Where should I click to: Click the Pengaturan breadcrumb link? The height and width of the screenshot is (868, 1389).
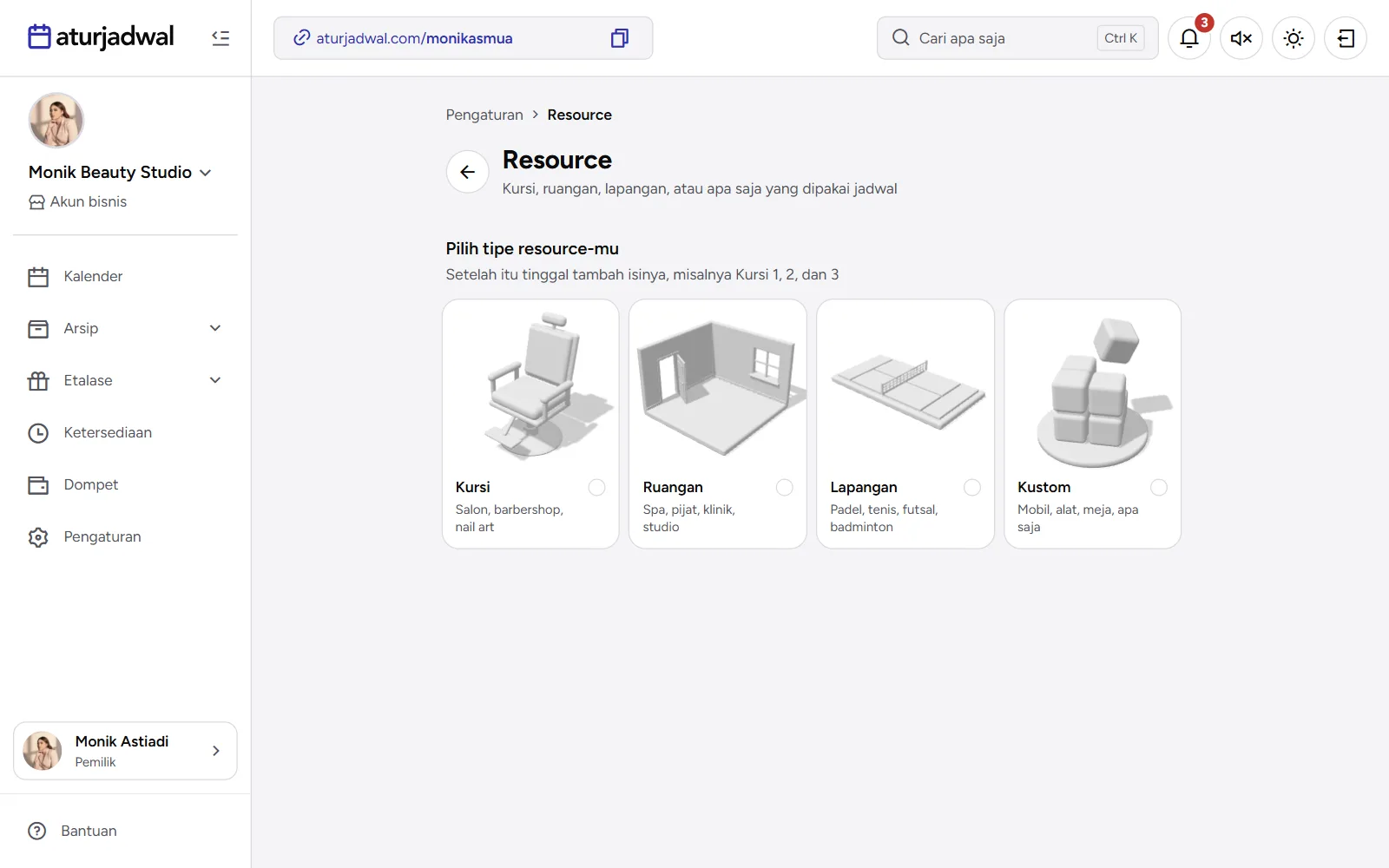pos(484,115)
